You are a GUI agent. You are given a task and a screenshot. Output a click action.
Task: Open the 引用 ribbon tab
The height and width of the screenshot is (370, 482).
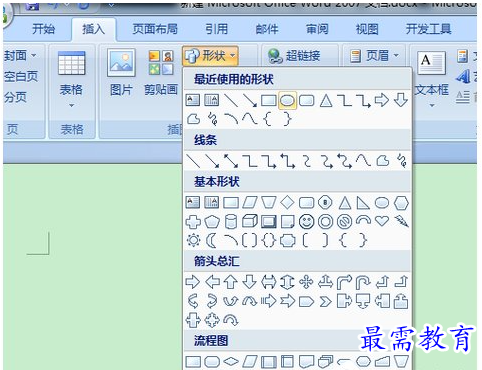(x=216, y=29)
